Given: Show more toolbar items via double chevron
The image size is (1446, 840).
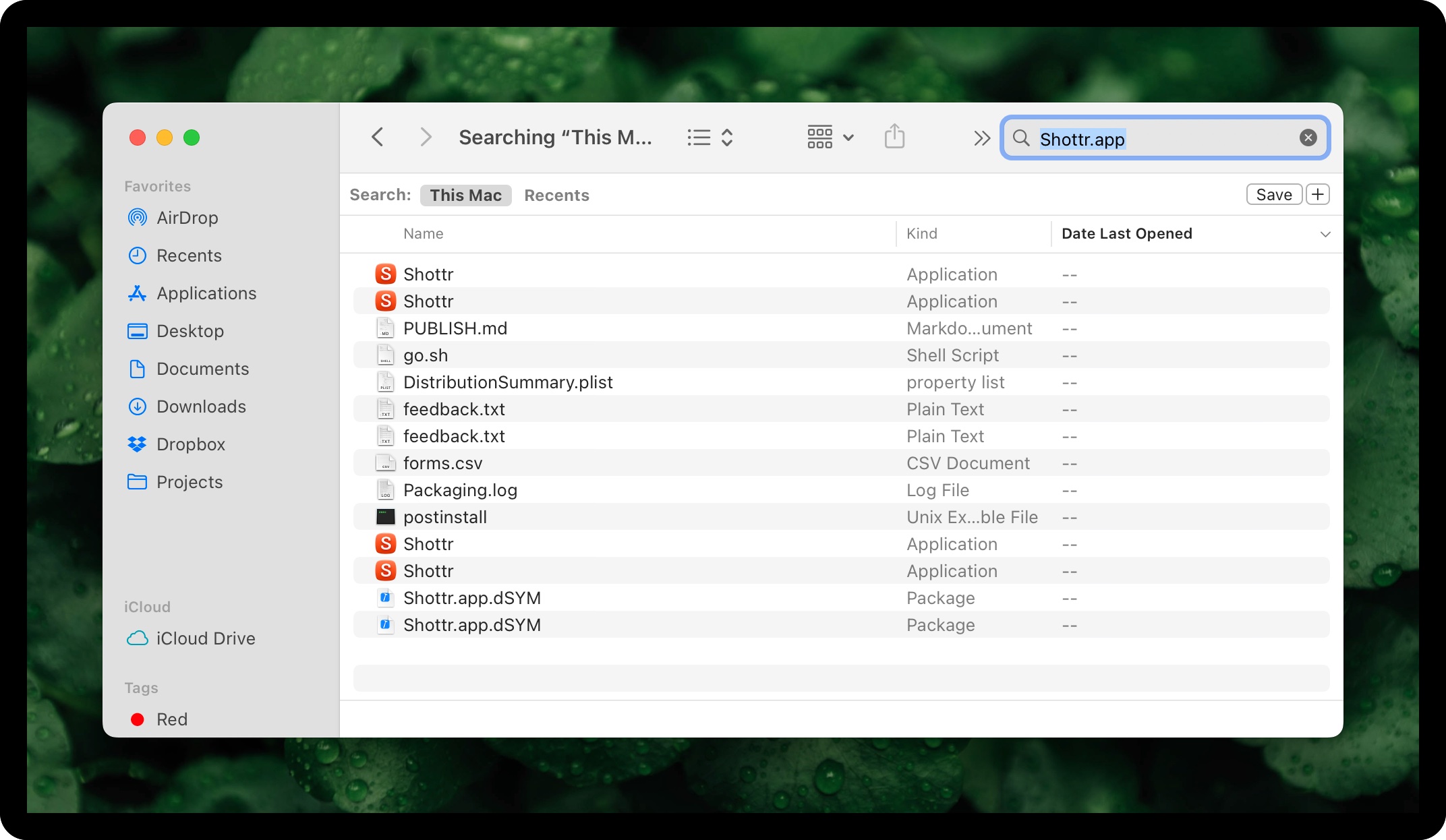Looking at the screenshot, I should tap(982, 138).
